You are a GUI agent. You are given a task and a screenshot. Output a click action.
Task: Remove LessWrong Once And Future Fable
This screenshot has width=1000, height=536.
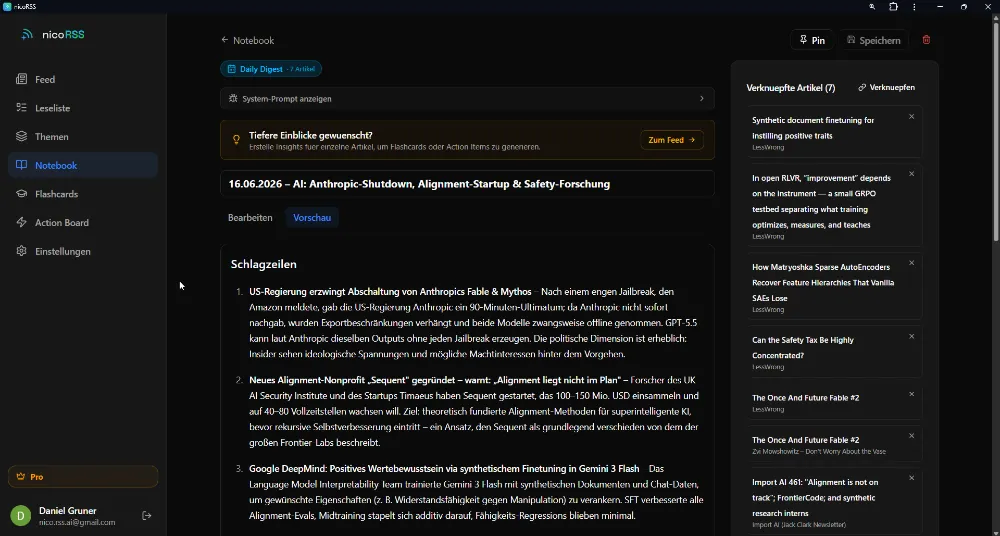tap(911, 394)
